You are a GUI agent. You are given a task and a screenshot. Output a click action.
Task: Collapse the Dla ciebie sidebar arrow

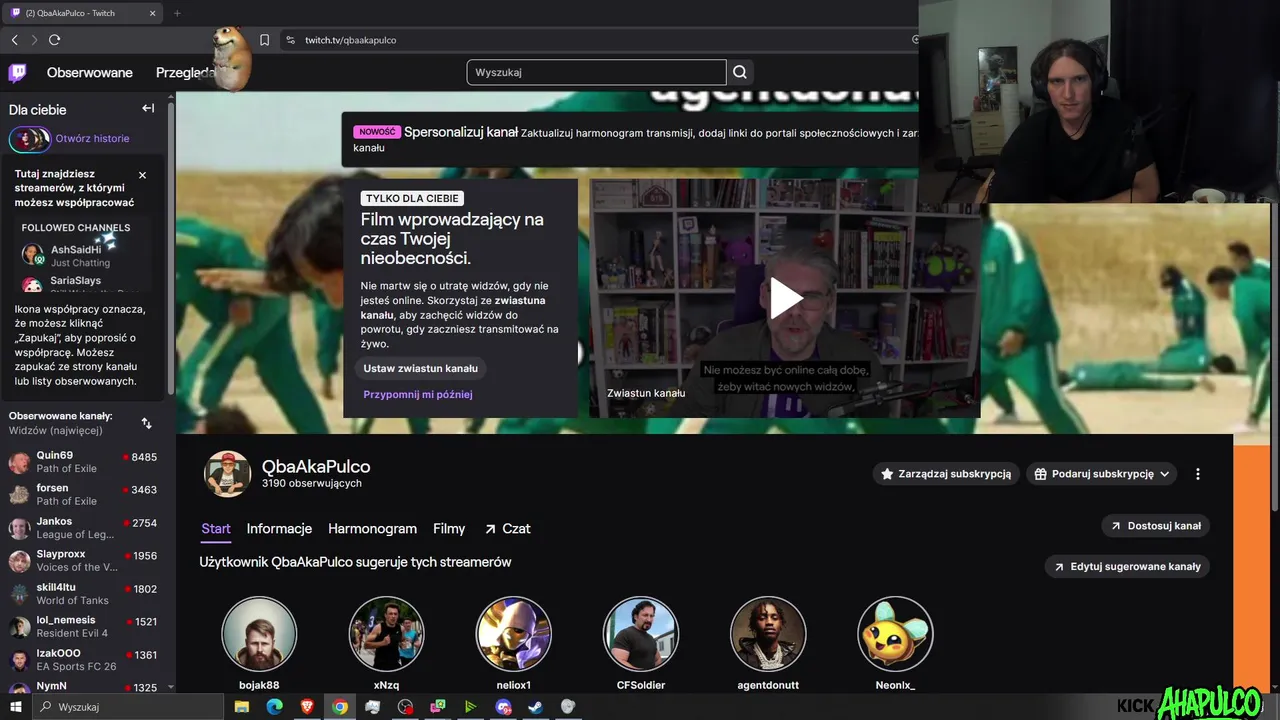(x=148, y=108)
